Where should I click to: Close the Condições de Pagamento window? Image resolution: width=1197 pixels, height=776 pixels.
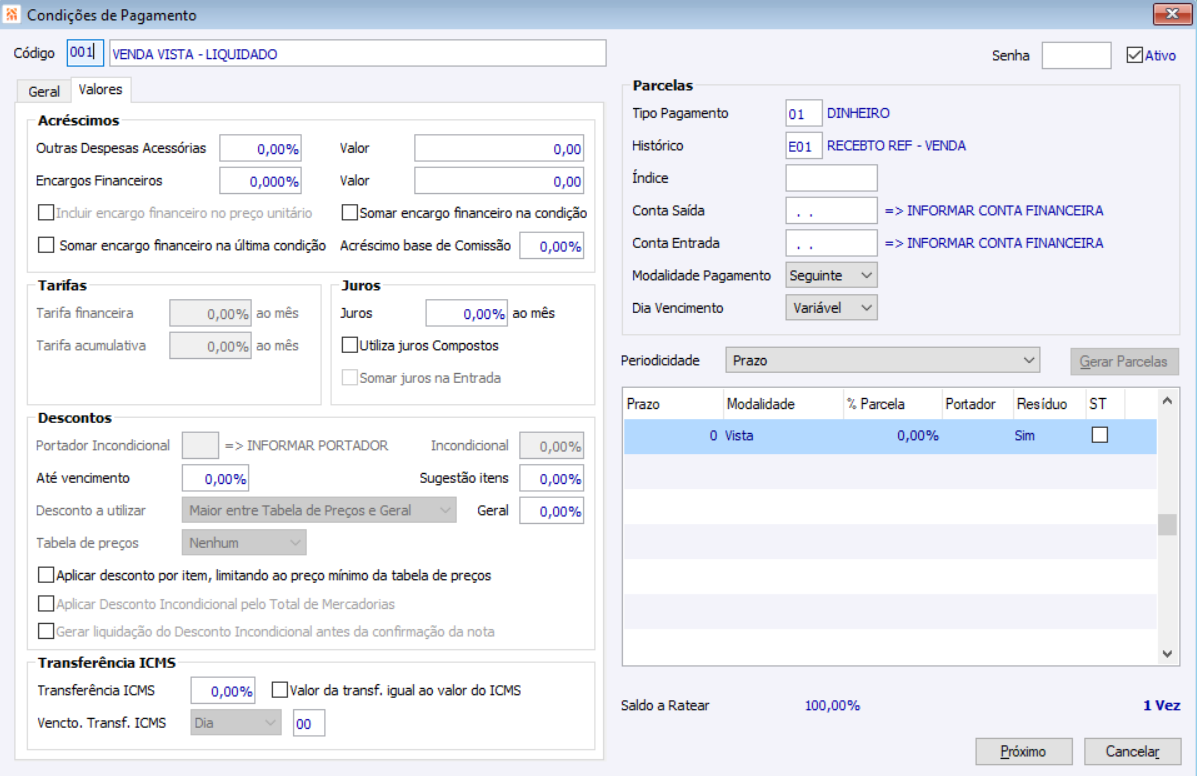[x=1172, y=14]
